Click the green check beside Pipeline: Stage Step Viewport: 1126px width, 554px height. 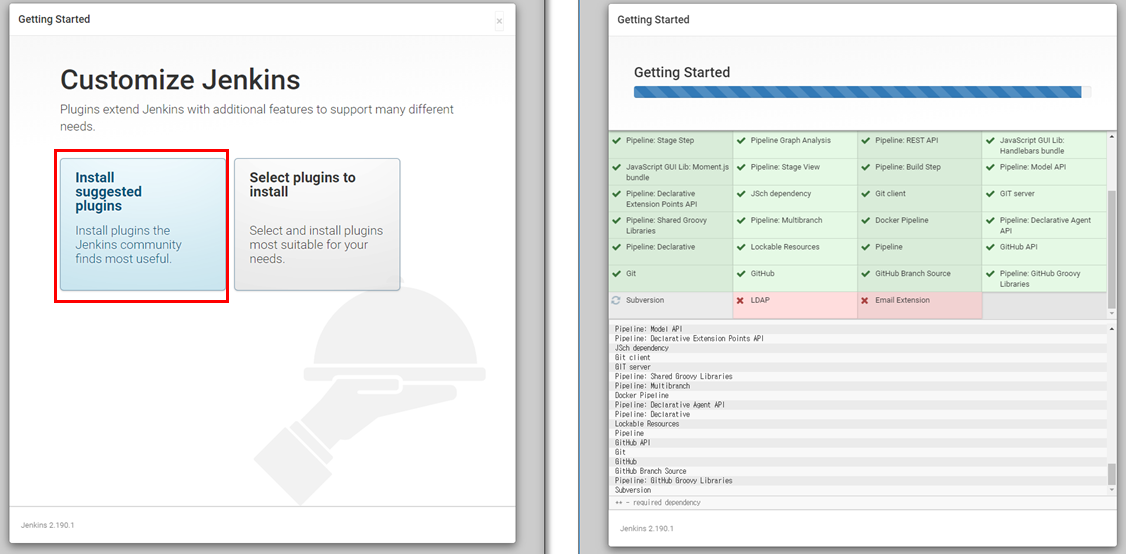[616, 141]
